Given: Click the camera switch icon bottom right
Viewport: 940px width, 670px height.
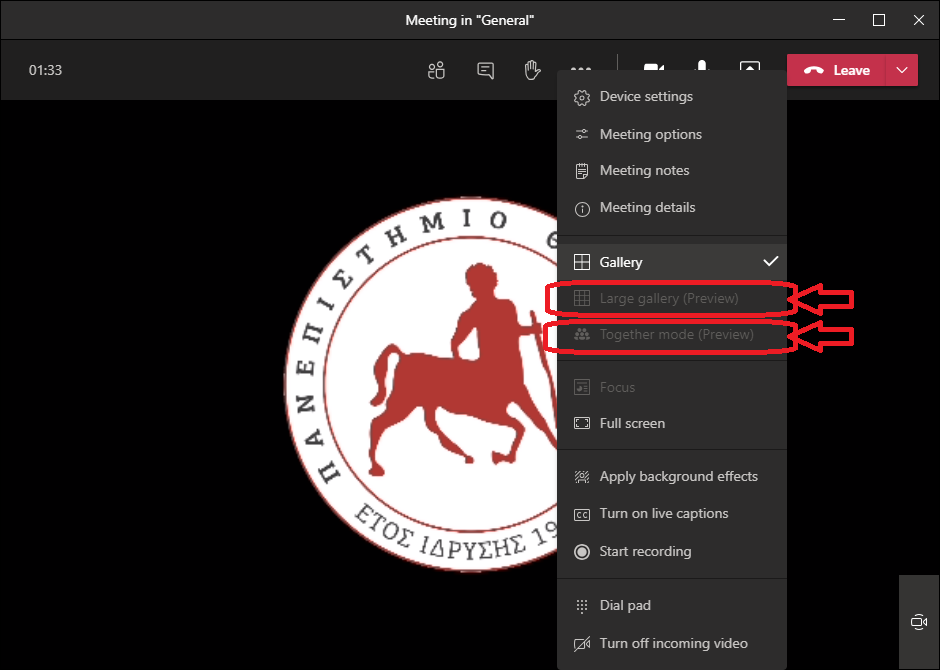Looking at the screenshot, I should (919, 622).
